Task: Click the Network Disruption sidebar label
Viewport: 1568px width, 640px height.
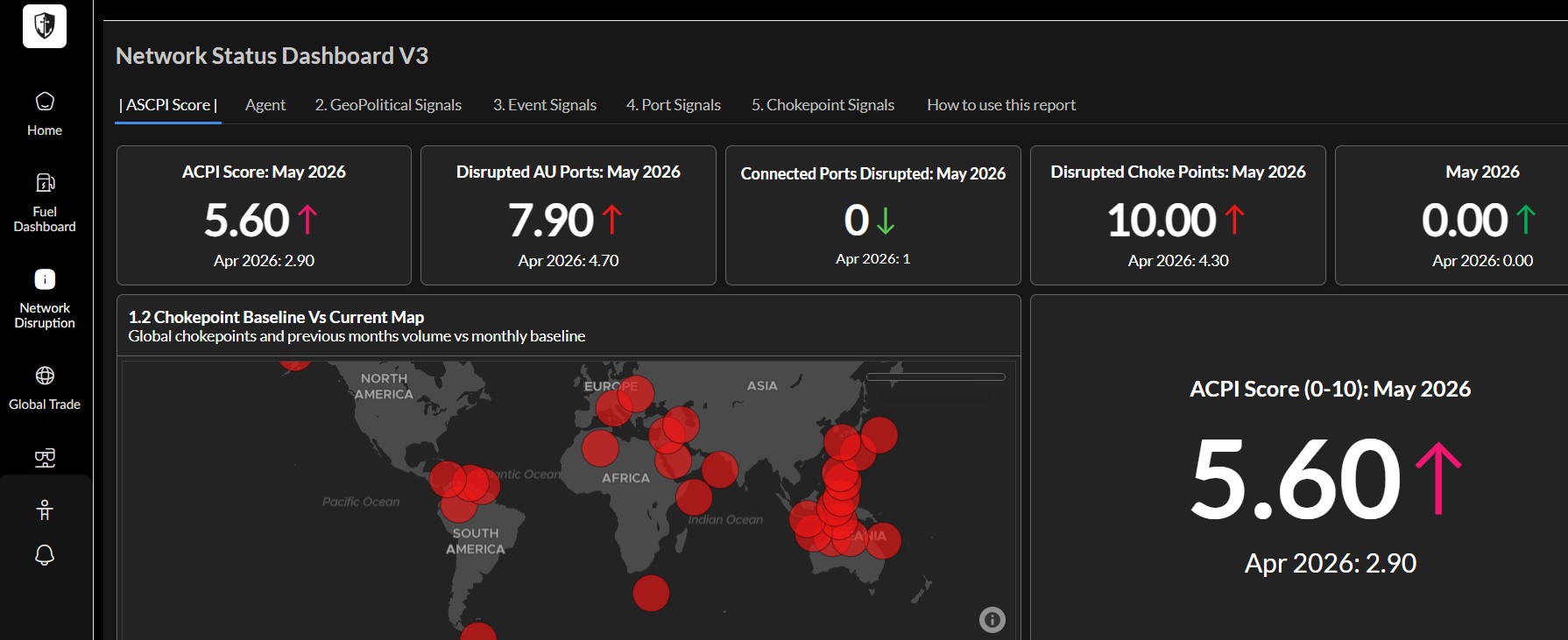Action: (45, 315)
